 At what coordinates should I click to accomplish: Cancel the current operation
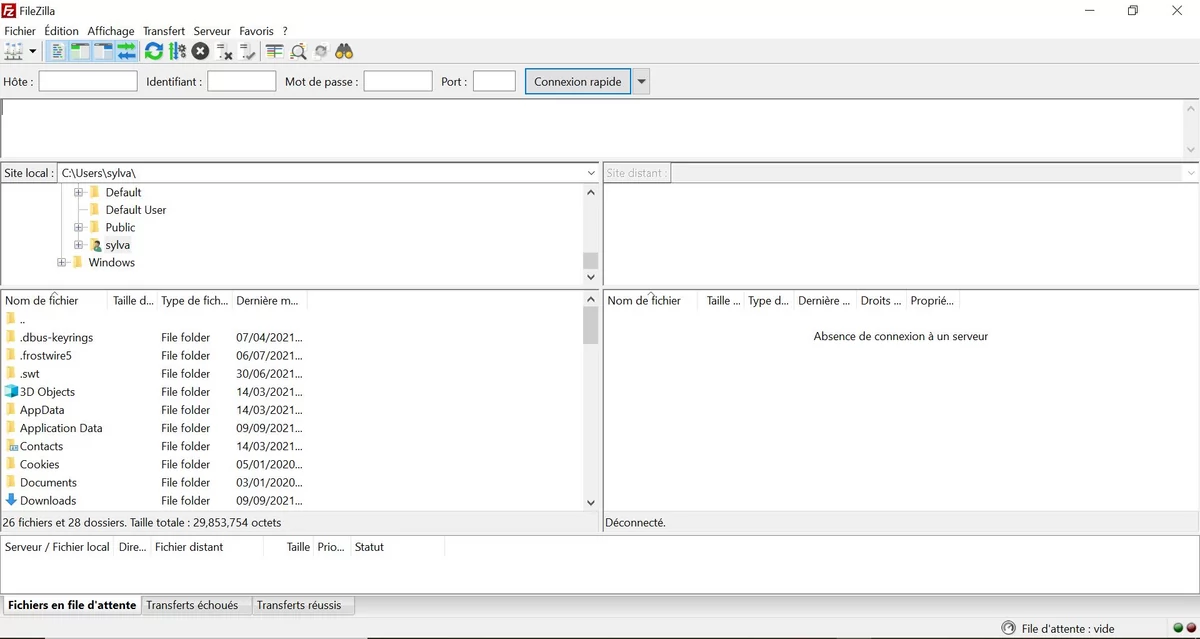201,51
